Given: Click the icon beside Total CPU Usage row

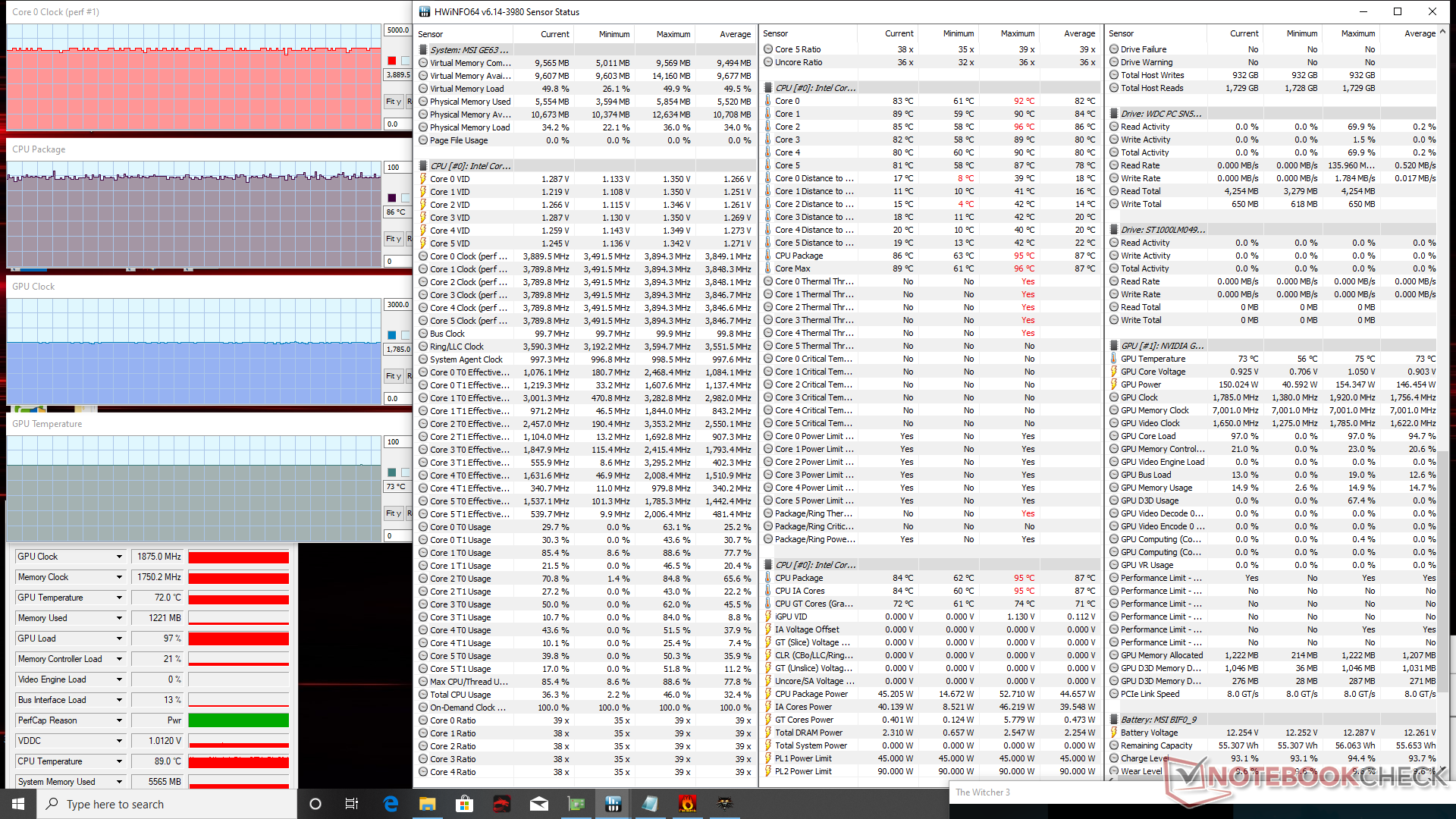Looking at the screenshot, I should [423, 695].
